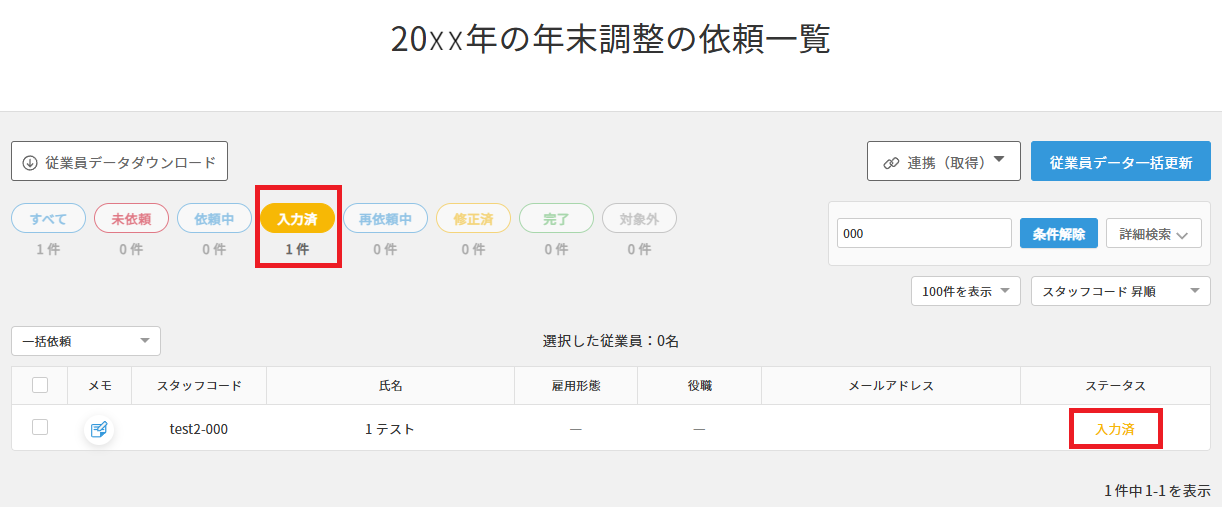Screen dimensions: 1222x507
Task: Show the 再依頼中 status filter
Action: (385, 219)
